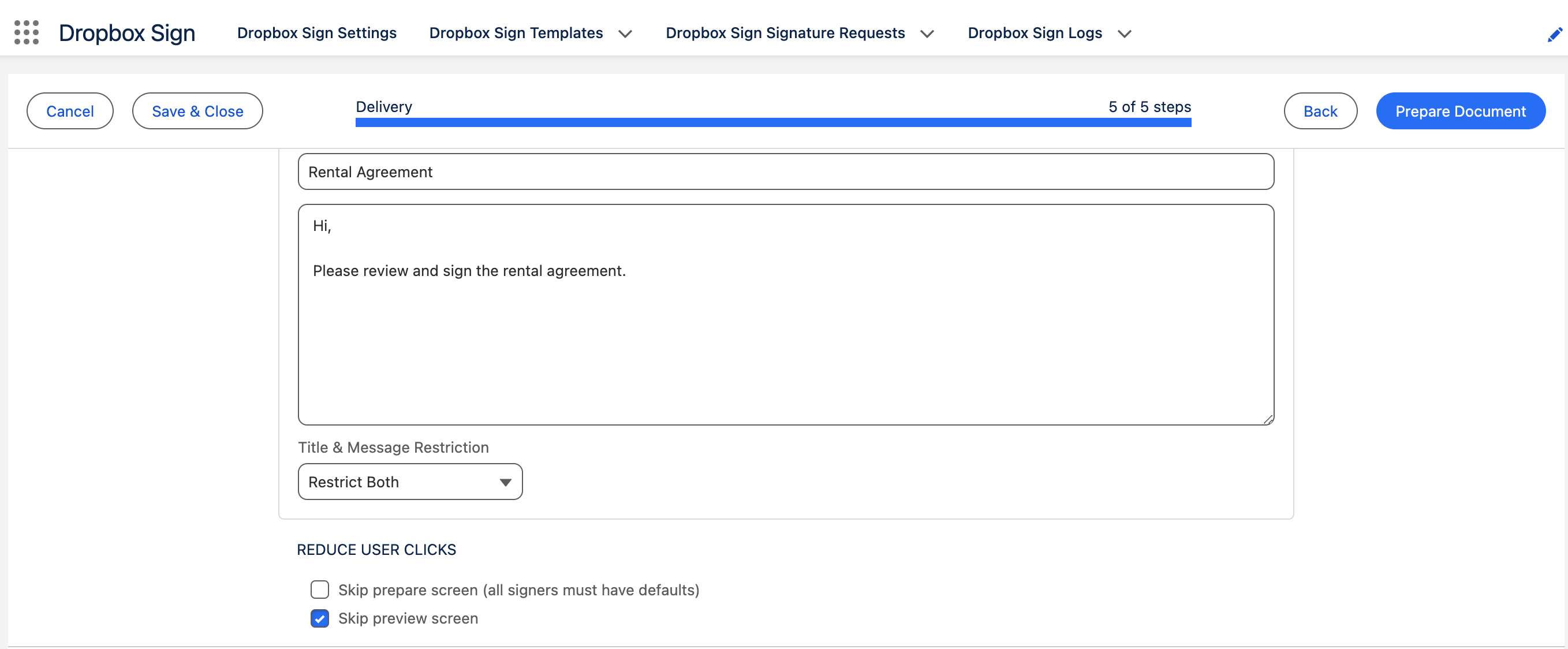
Task: Go to Dropbox Sign Templates tab
Action: (516, 33)
